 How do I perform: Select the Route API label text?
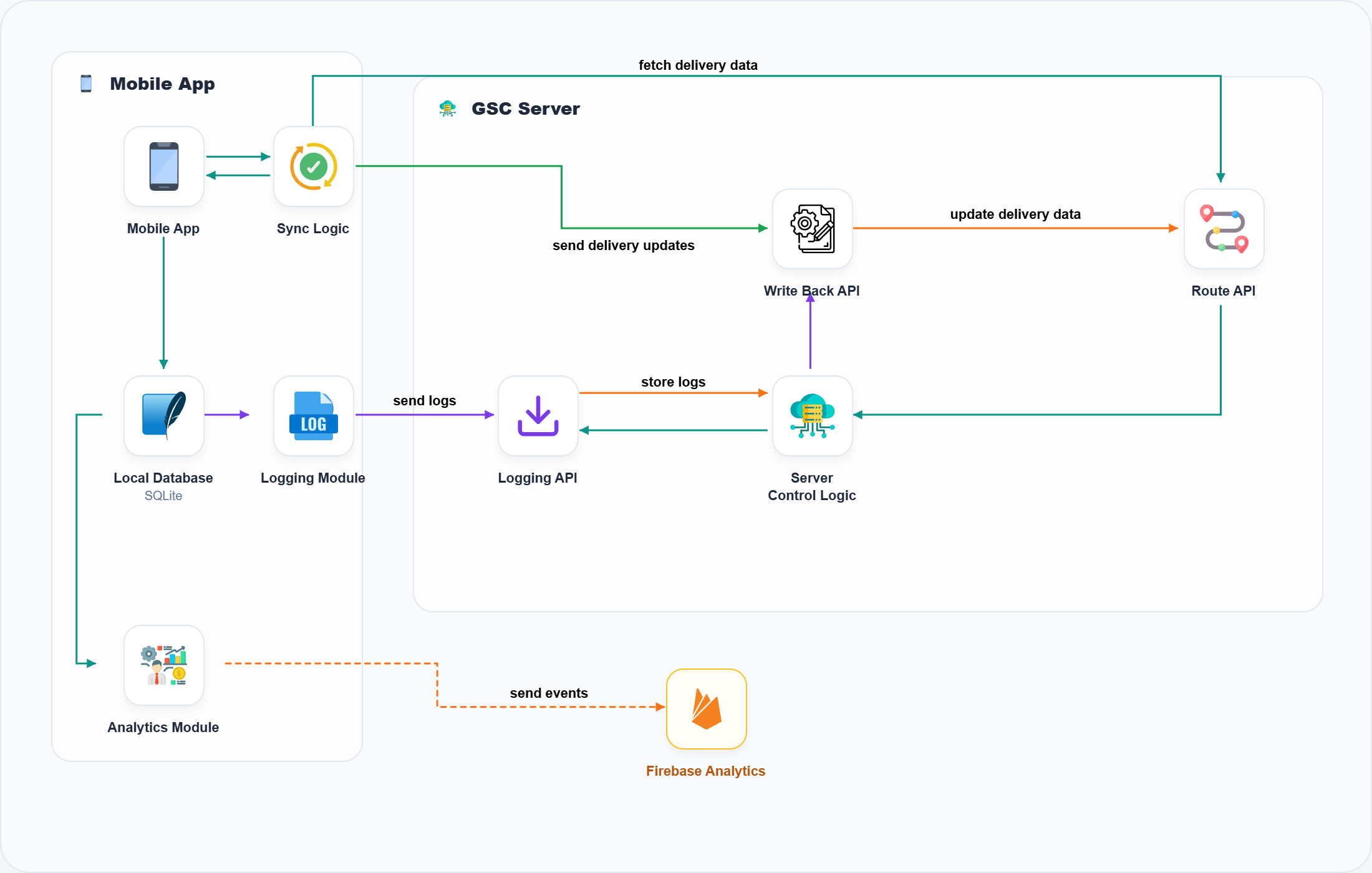pyautogui.click(x=1222, y=291)
